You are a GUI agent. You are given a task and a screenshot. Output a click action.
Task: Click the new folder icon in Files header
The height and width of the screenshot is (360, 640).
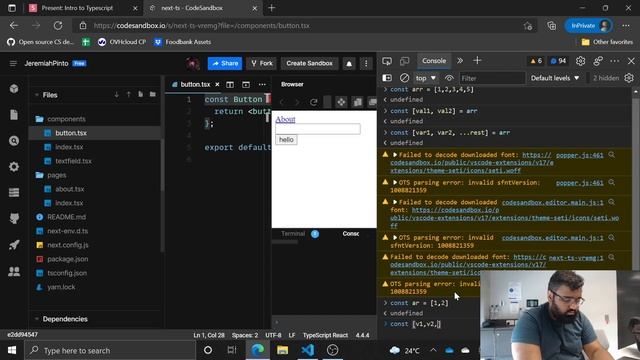click(x=153, y=94)
